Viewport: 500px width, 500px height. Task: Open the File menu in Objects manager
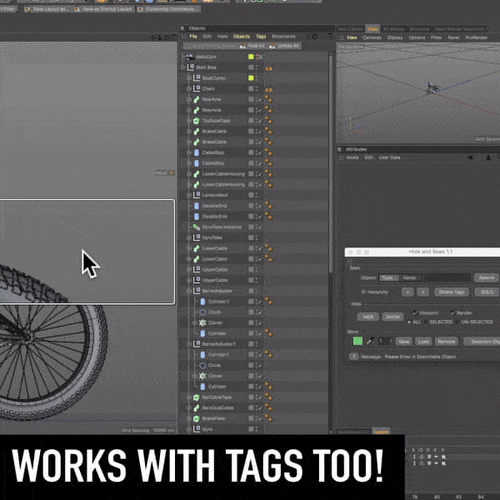[x=193, y=36]
